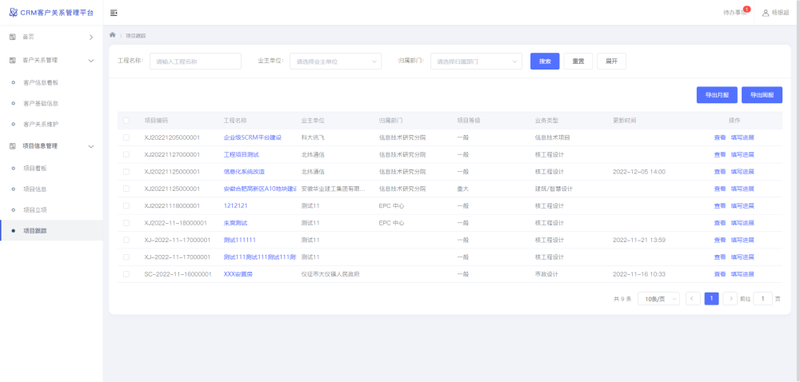Open 项目看板 in the sidebar
Viewport: 800px width, 382px height.
pos(35,168)
